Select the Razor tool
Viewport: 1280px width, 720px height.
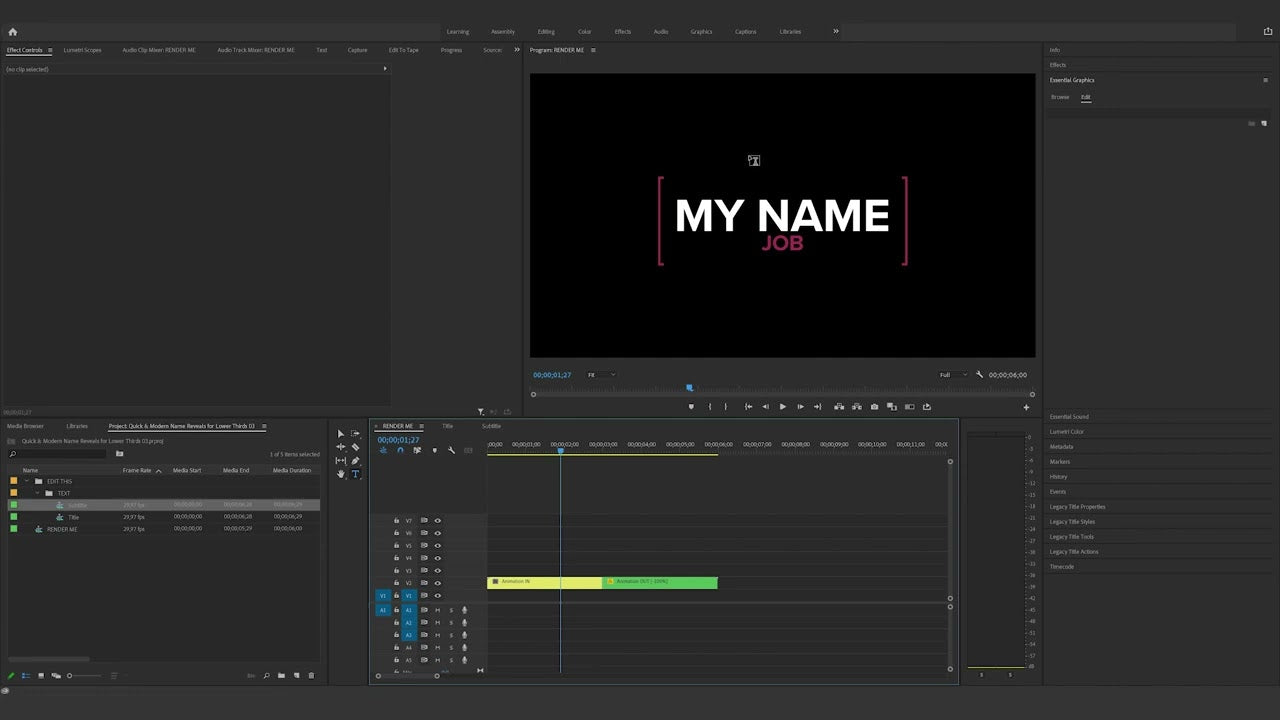point(355,446)
